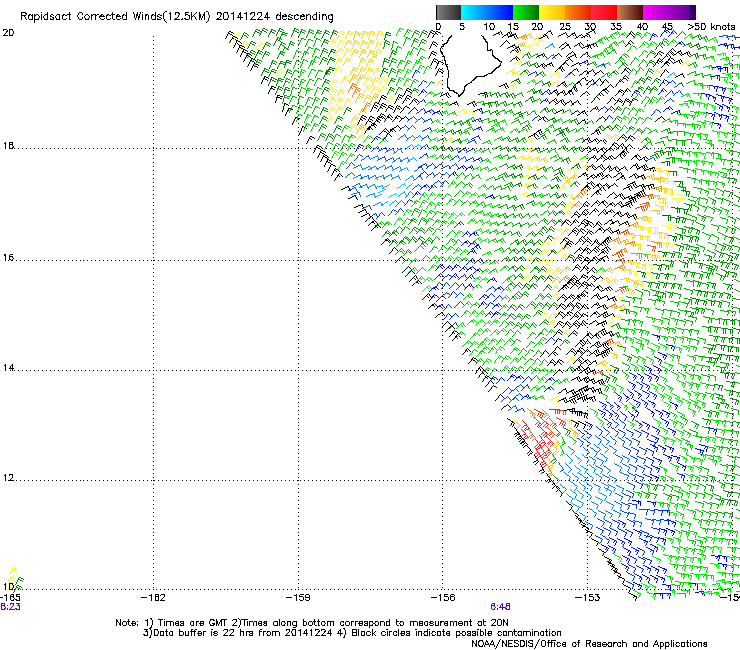Image resolution: width=740 pixels, height=650 pixels.
Task: Click the legend tick label '25'
Action: click(x=565, y=27)
